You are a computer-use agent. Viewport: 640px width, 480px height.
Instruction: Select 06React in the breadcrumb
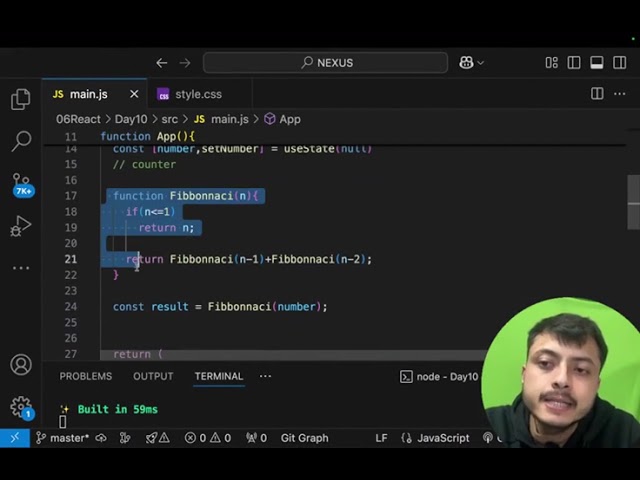(x=78, y=119)
